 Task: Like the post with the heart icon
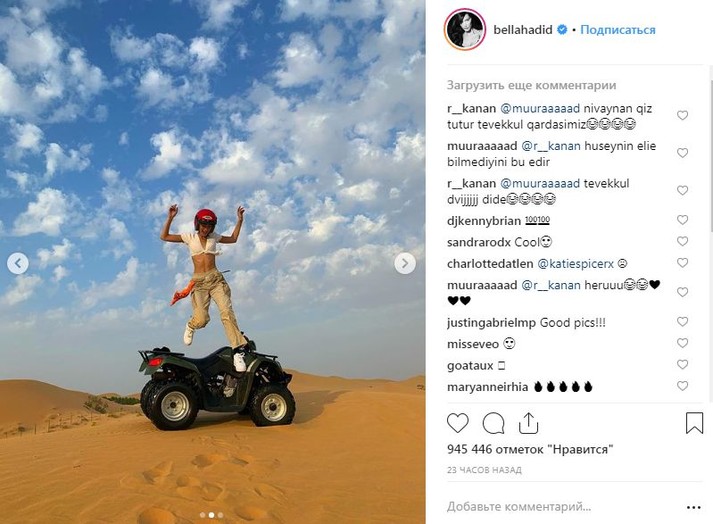(x=457, y=423)
